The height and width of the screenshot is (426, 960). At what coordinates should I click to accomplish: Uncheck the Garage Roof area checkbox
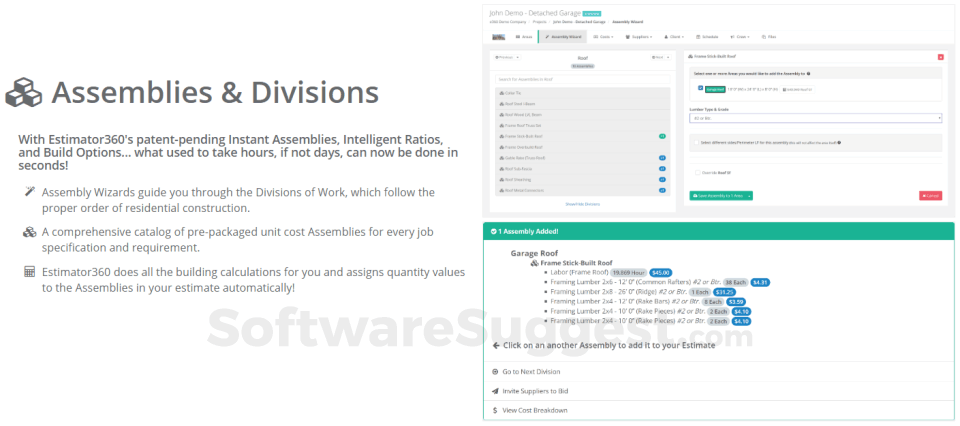click(x=700, y=88)
